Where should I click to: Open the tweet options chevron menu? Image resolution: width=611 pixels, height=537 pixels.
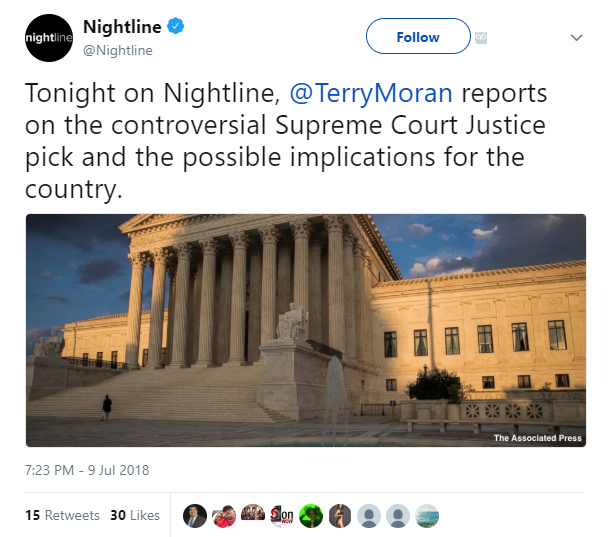pos(576,37)
